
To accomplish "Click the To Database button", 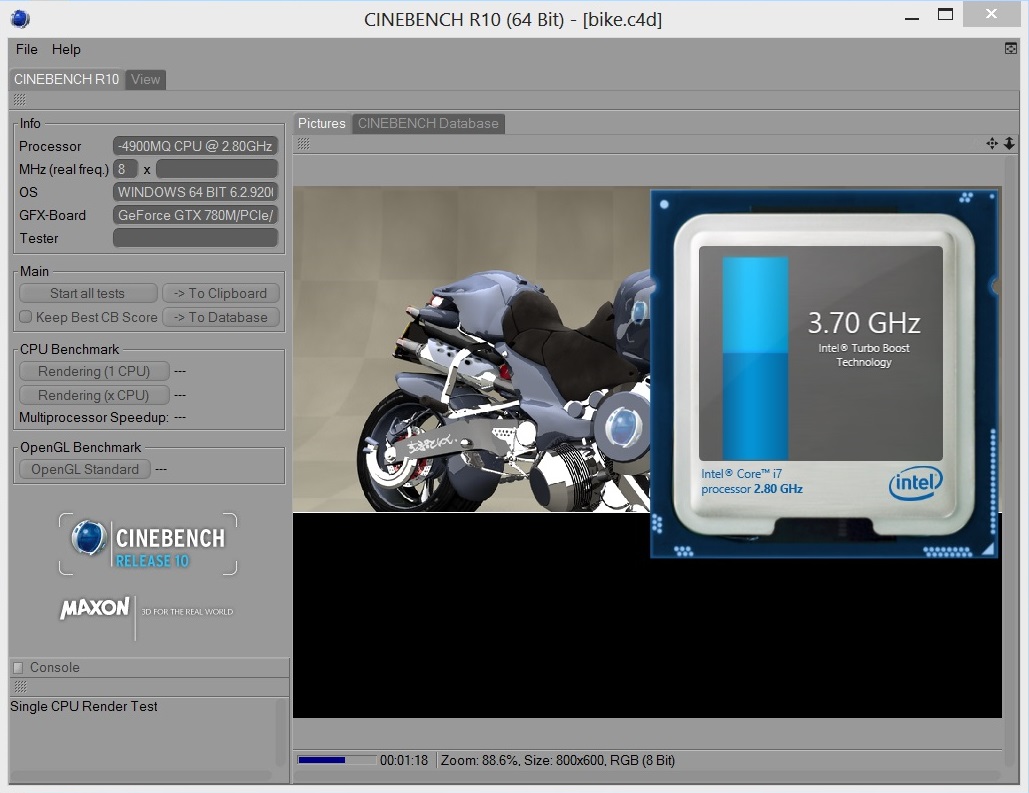I will pyautogui.click(x=220, y=317).
